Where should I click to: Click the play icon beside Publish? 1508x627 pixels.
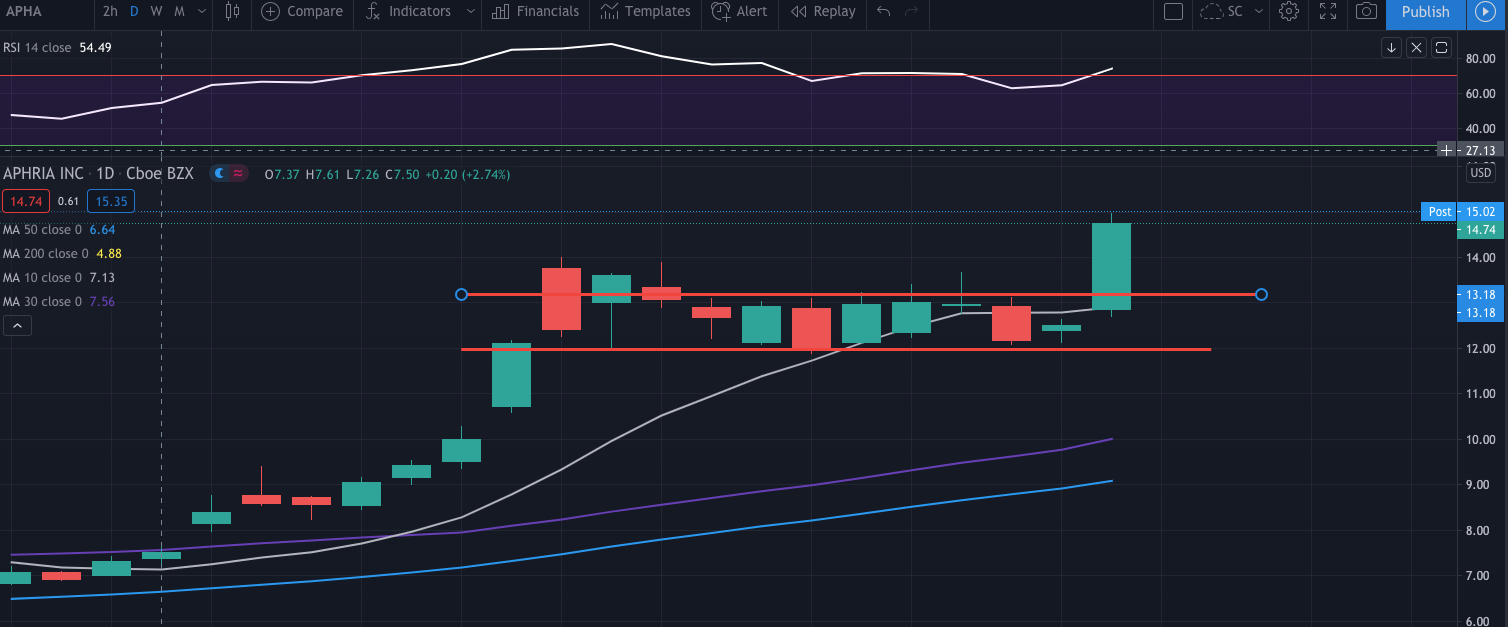1483,12
